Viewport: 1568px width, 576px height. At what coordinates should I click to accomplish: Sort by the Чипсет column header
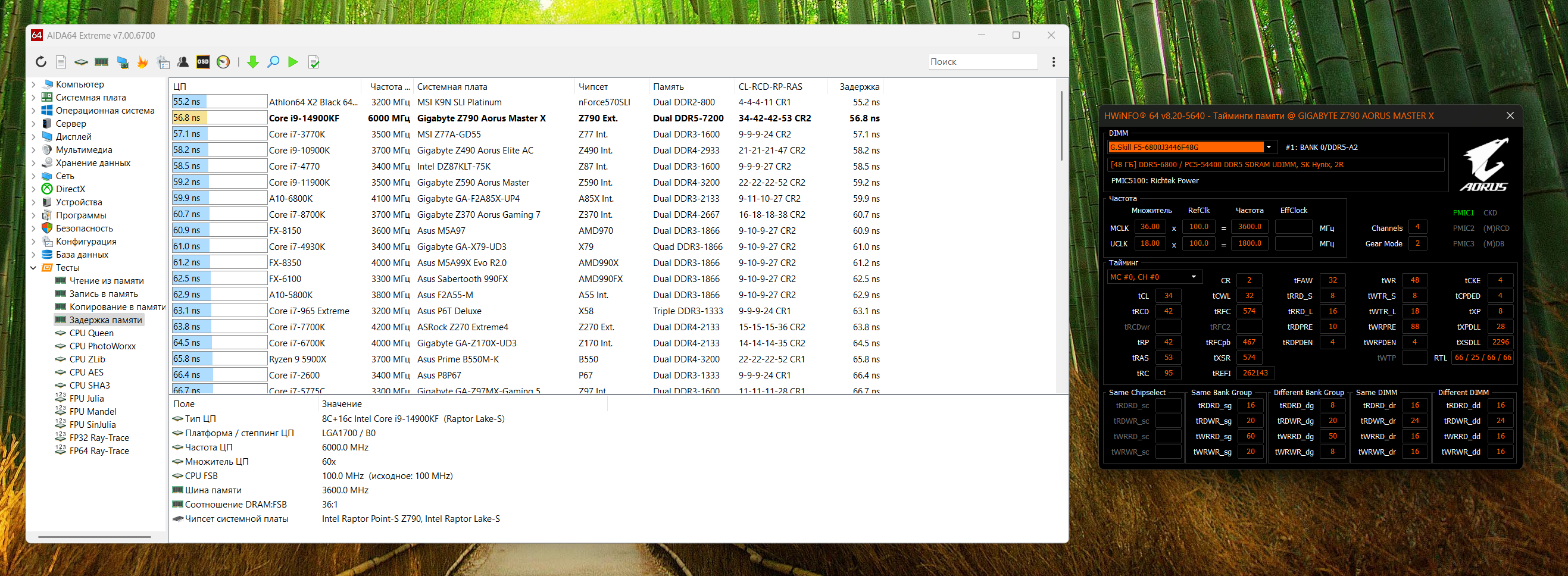611,86
